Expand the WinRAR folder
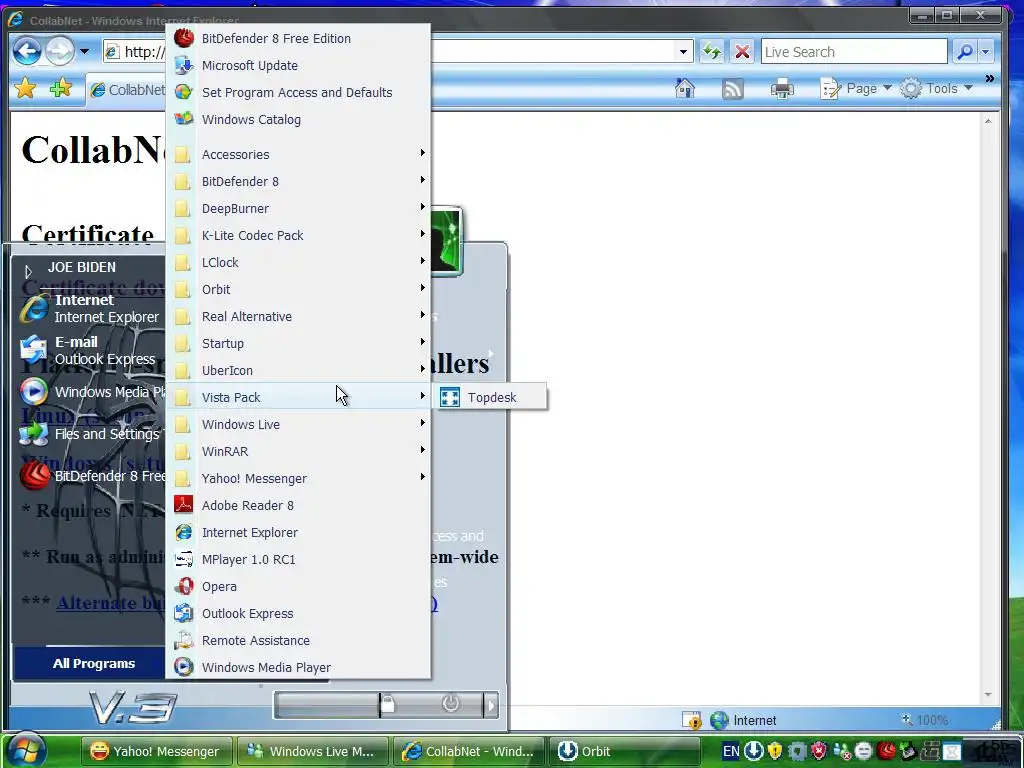This screenshot has height=768, width=1024. (x=298, y=452)
